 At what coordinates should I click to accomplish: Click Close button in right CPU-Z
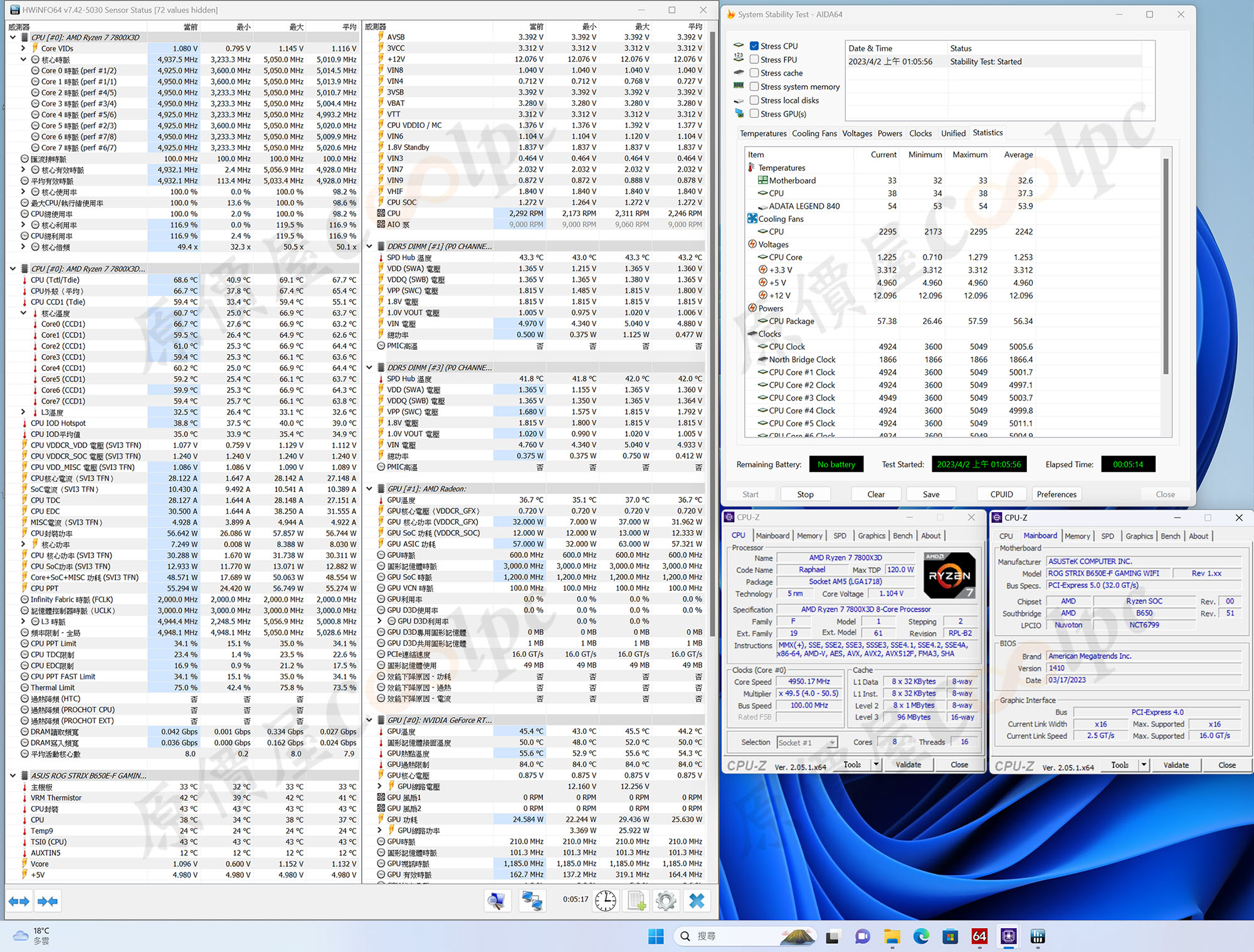pos(1226,765)
